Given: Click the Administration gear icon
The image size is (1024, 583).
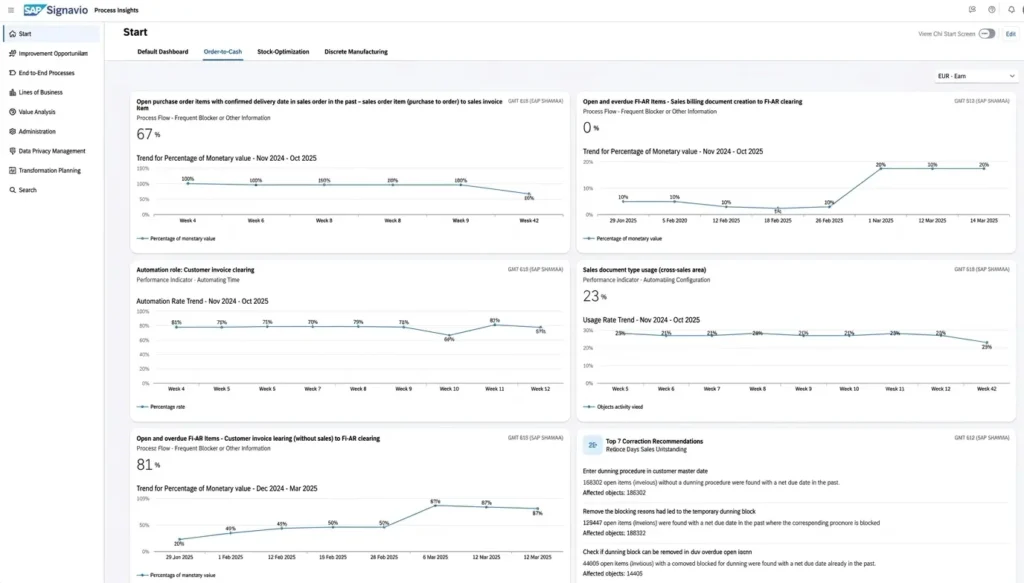Looking at the screenshot, I should pyautogui.click(x=12, y=131).
